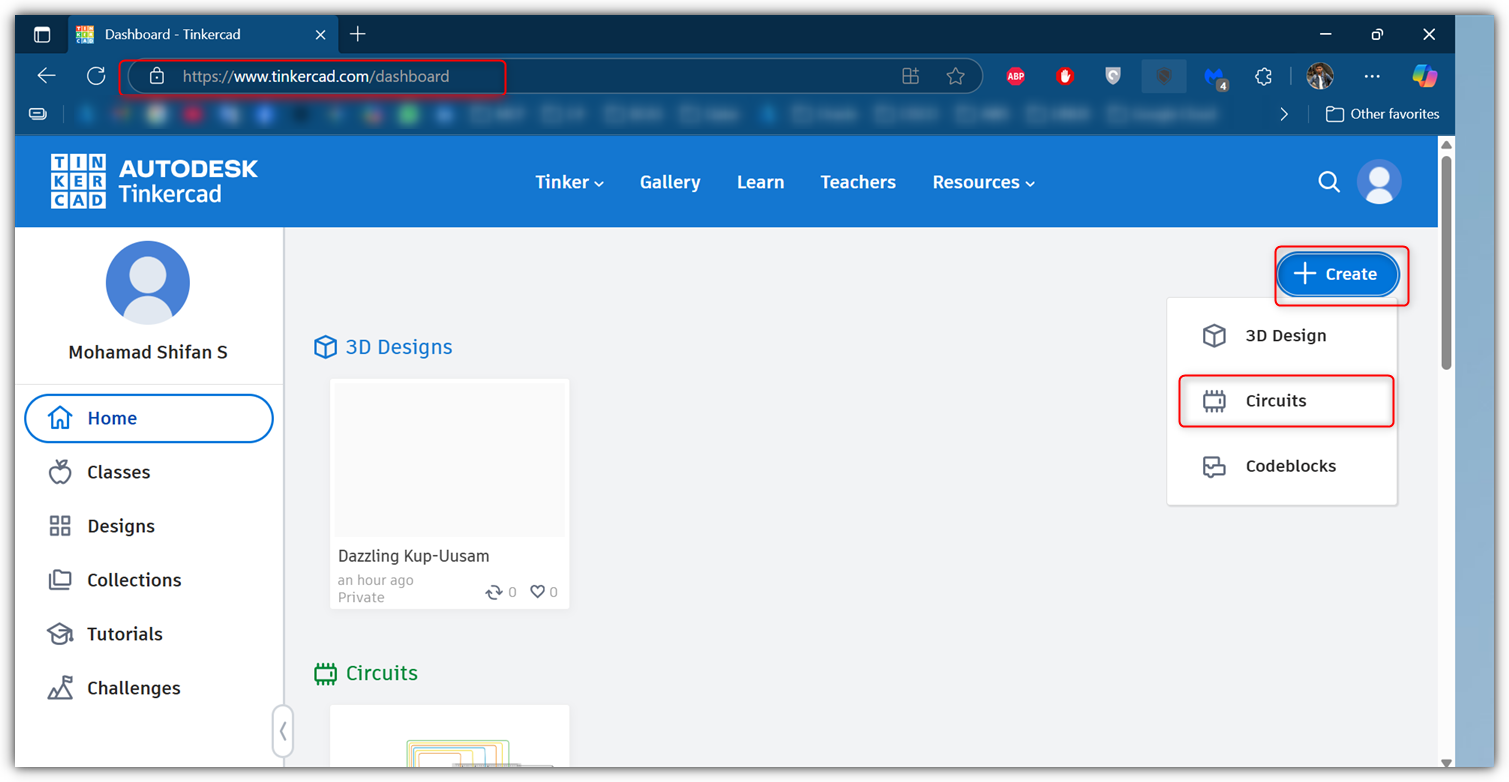Viewport: 1509px width, 782px height.
Task: Close the Dashboard - Tinkercad tab
Action: pos(320,34)
